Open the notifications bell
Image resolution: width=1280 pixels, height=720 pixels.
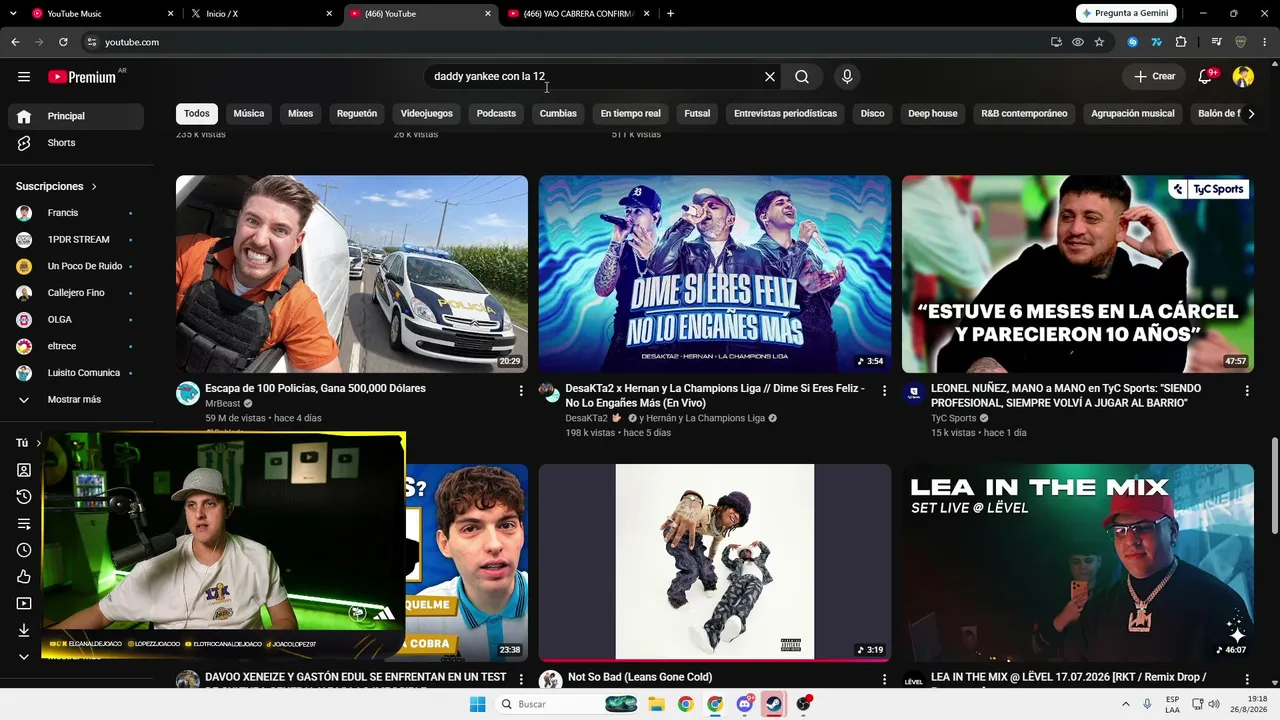[1205, 77]
